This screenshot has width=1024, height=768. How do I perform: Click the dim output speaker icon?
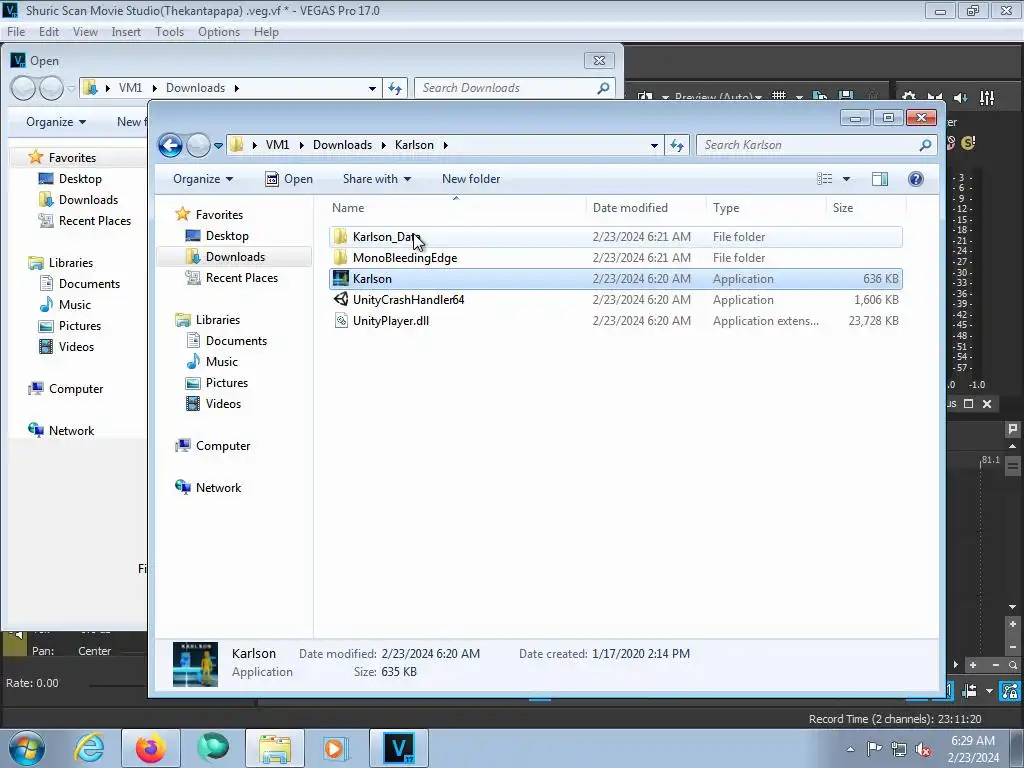[961, 98]
